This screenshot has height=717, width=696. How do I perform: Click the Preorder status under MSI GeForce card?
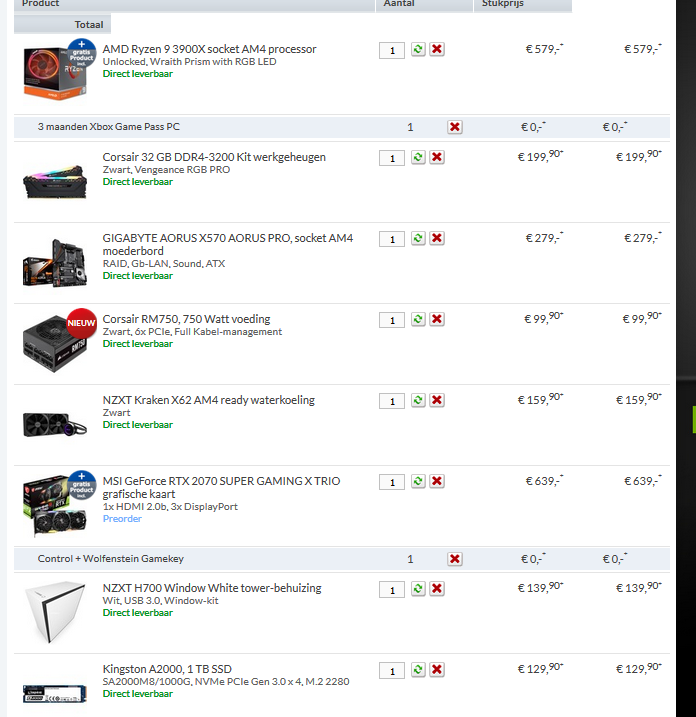point(122,519)
